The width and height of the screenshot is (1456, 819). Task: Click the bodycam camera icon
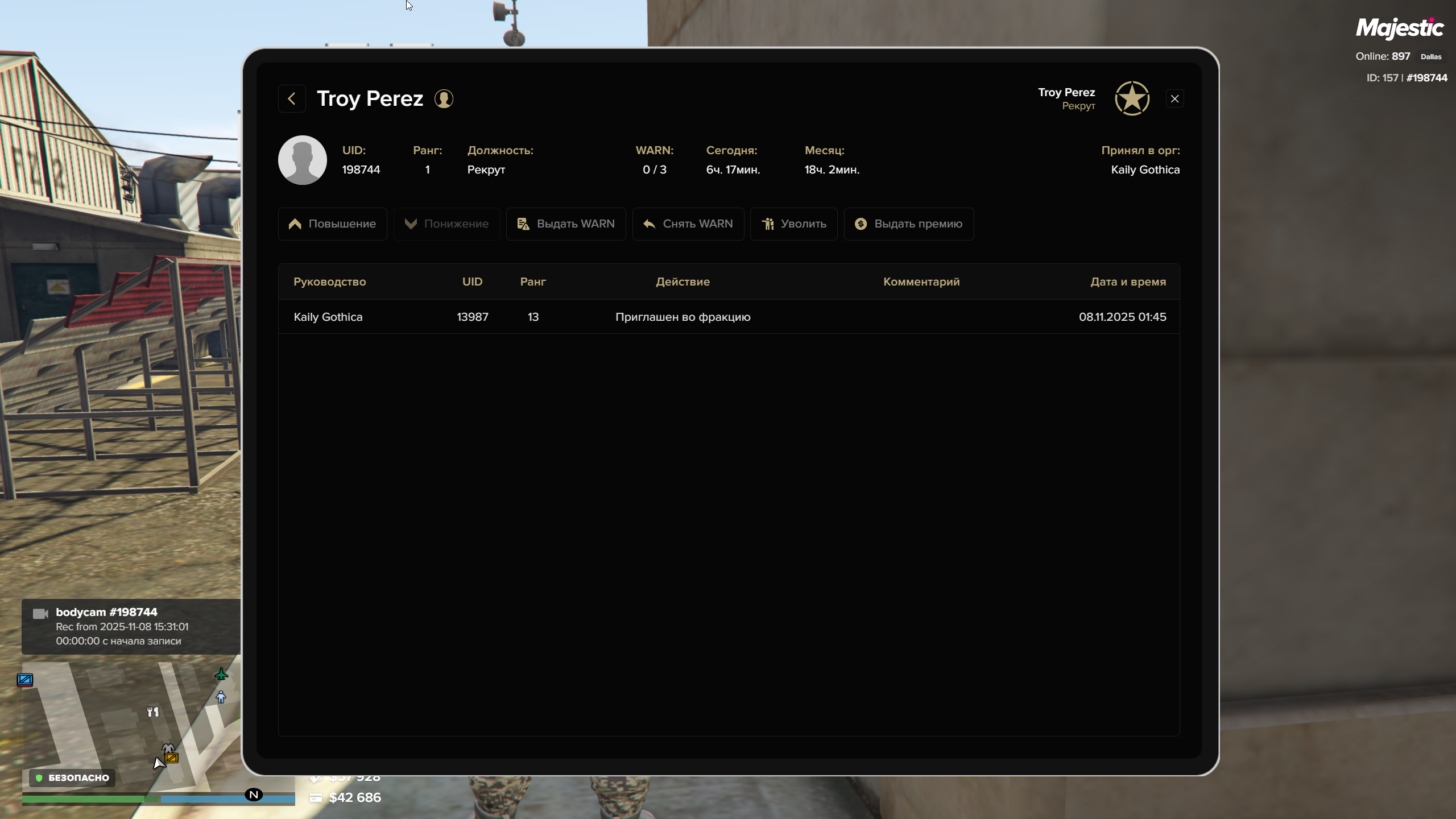coord(40,614)
